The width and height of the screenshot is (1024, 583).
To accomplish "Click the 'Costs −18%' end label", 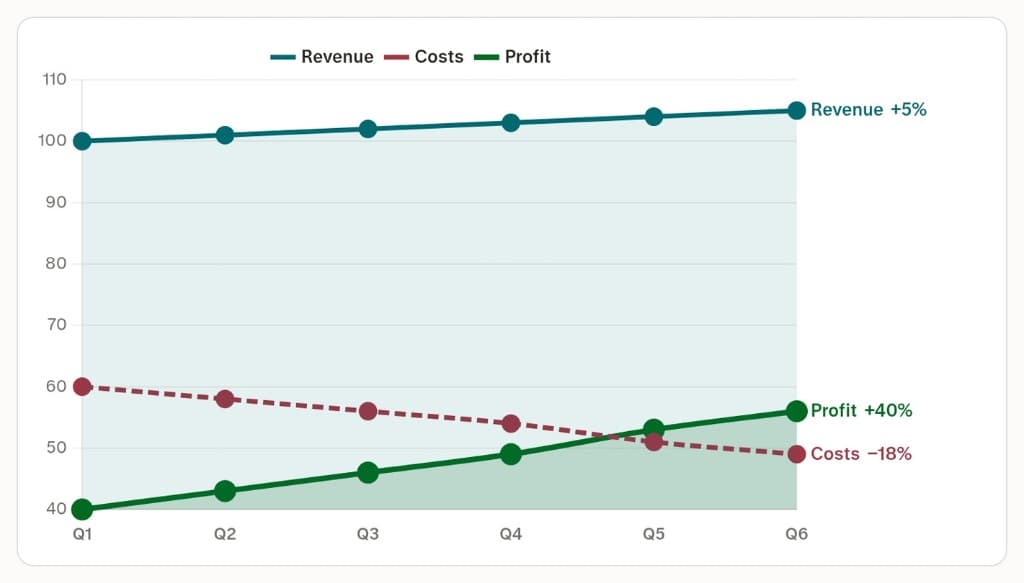I will 861,454.
